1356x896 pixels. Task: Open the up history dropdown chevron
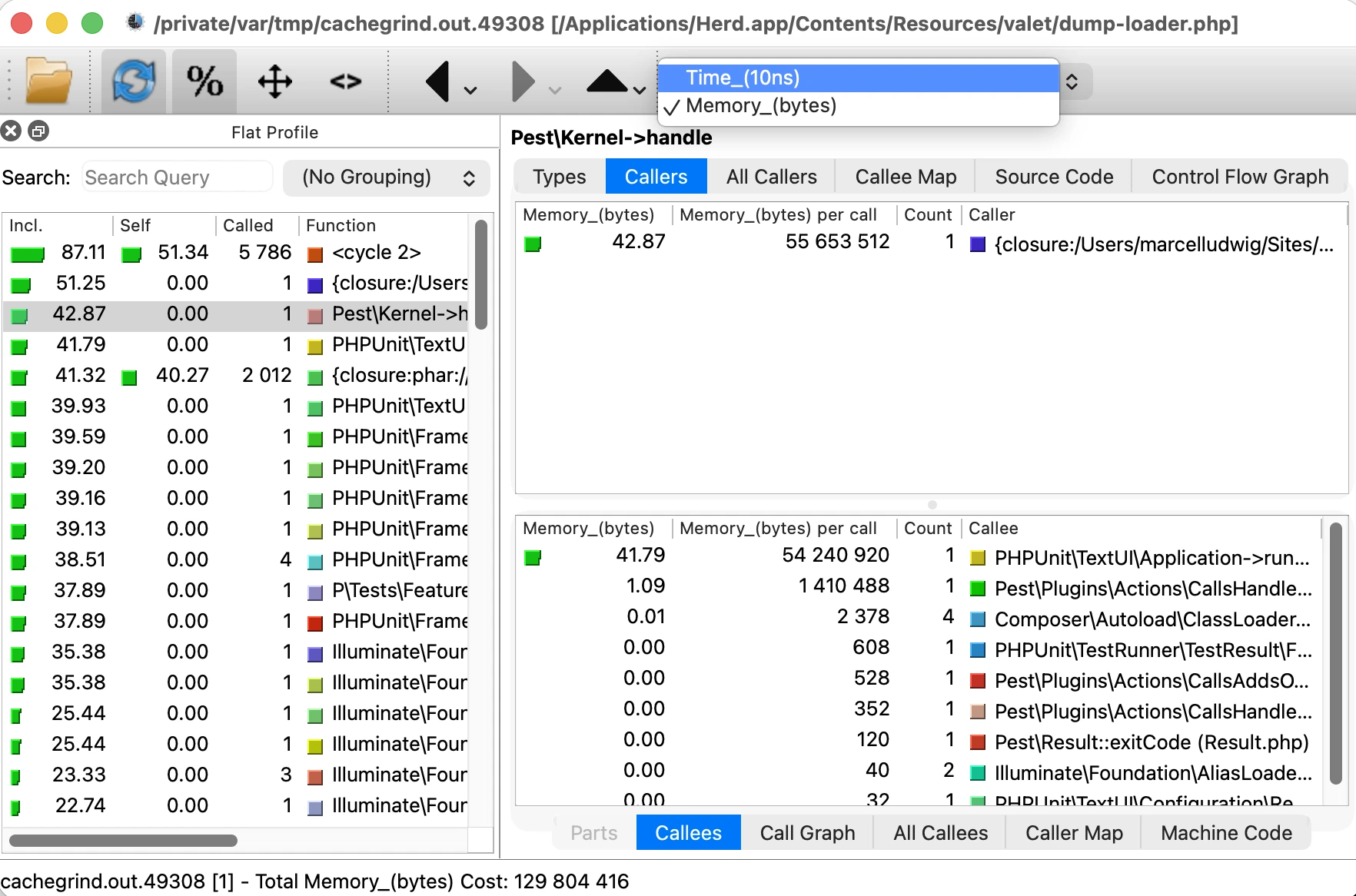pyautogui.click(x=640, y=91)
